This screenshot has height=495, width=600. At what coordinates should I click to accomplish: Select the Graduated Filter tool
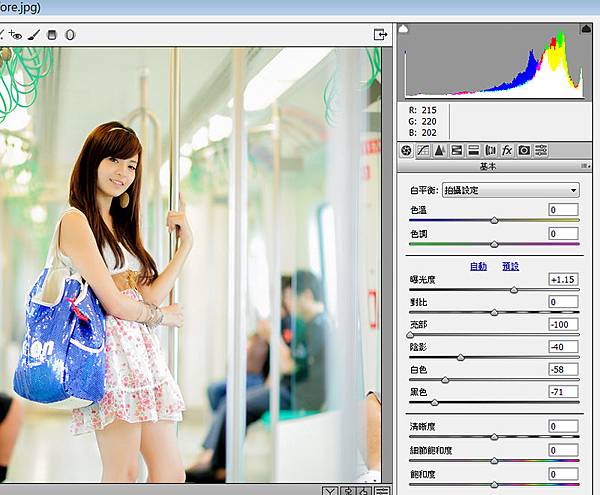(x=52, y=35)
